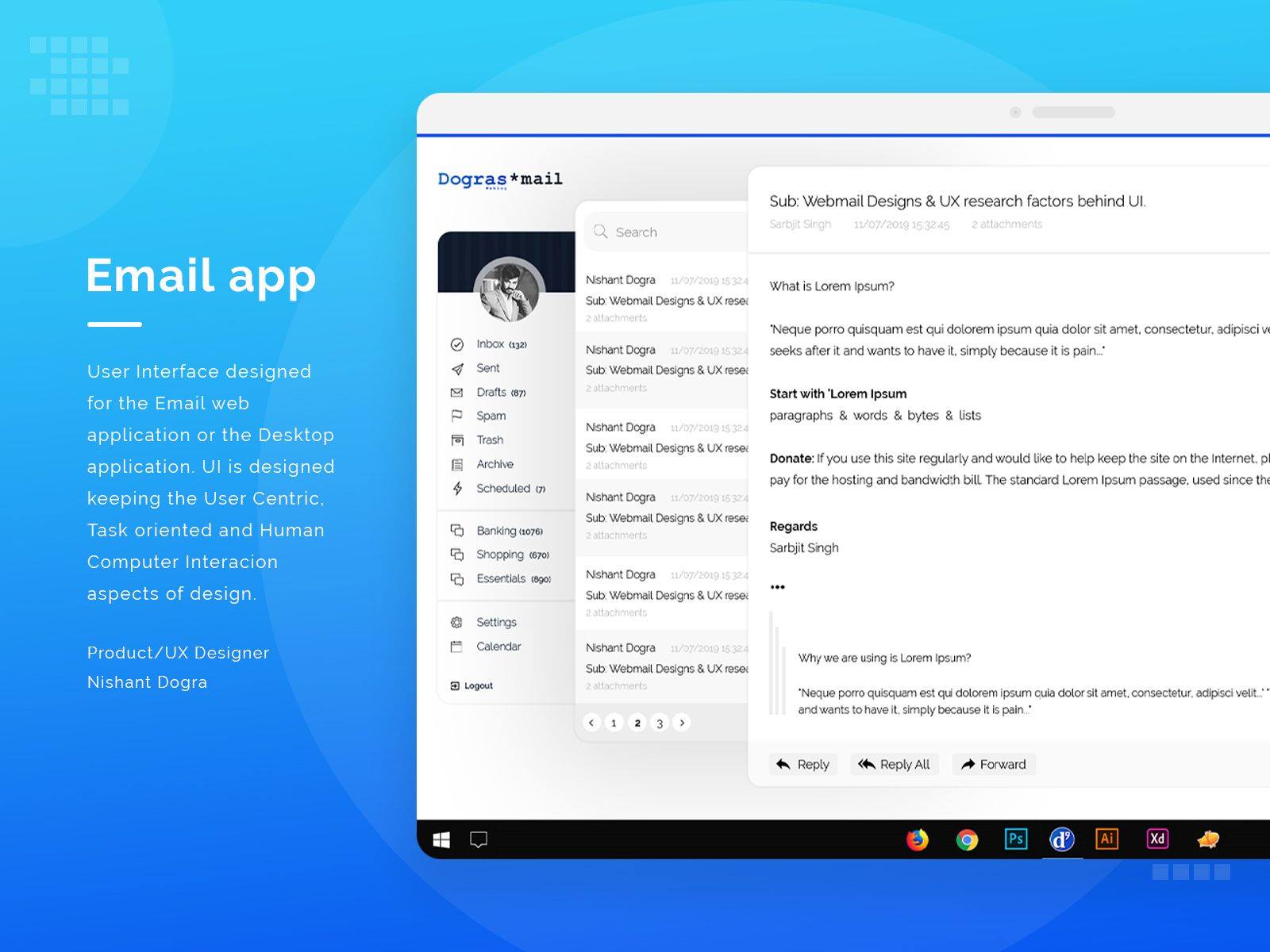Click the Drafts envelope icon
Image resolution: width=1270 pixels, height=952 pixels.
[457, 393]
